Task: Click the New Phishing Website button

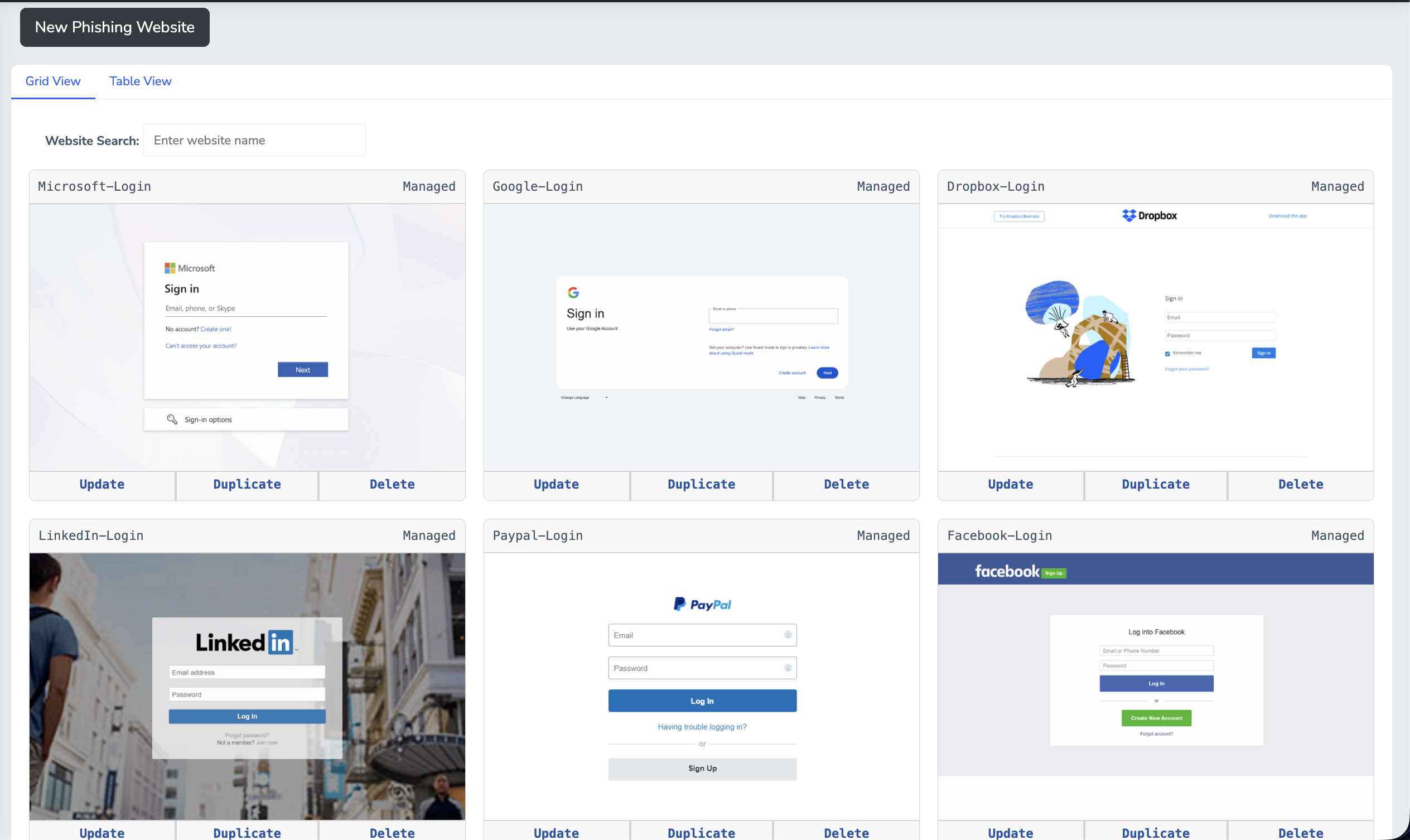Action: (x=114, y=27)
